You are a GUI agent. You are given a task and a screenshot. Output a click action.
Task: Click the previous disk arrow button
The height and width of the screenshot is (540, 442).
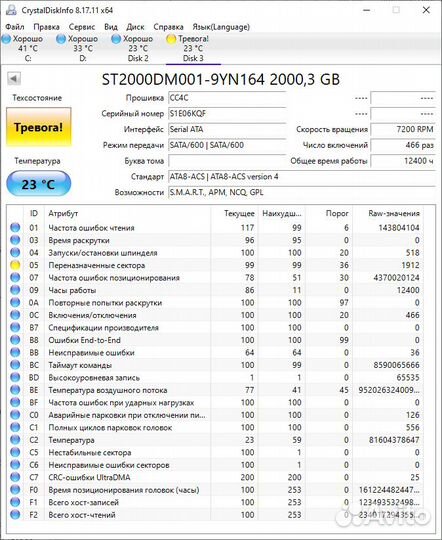point(14,79)
